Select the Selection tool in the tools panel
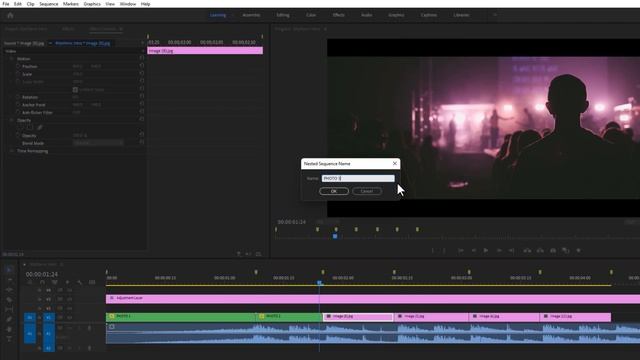Viewport: 640px width, 360px height. 10,269
